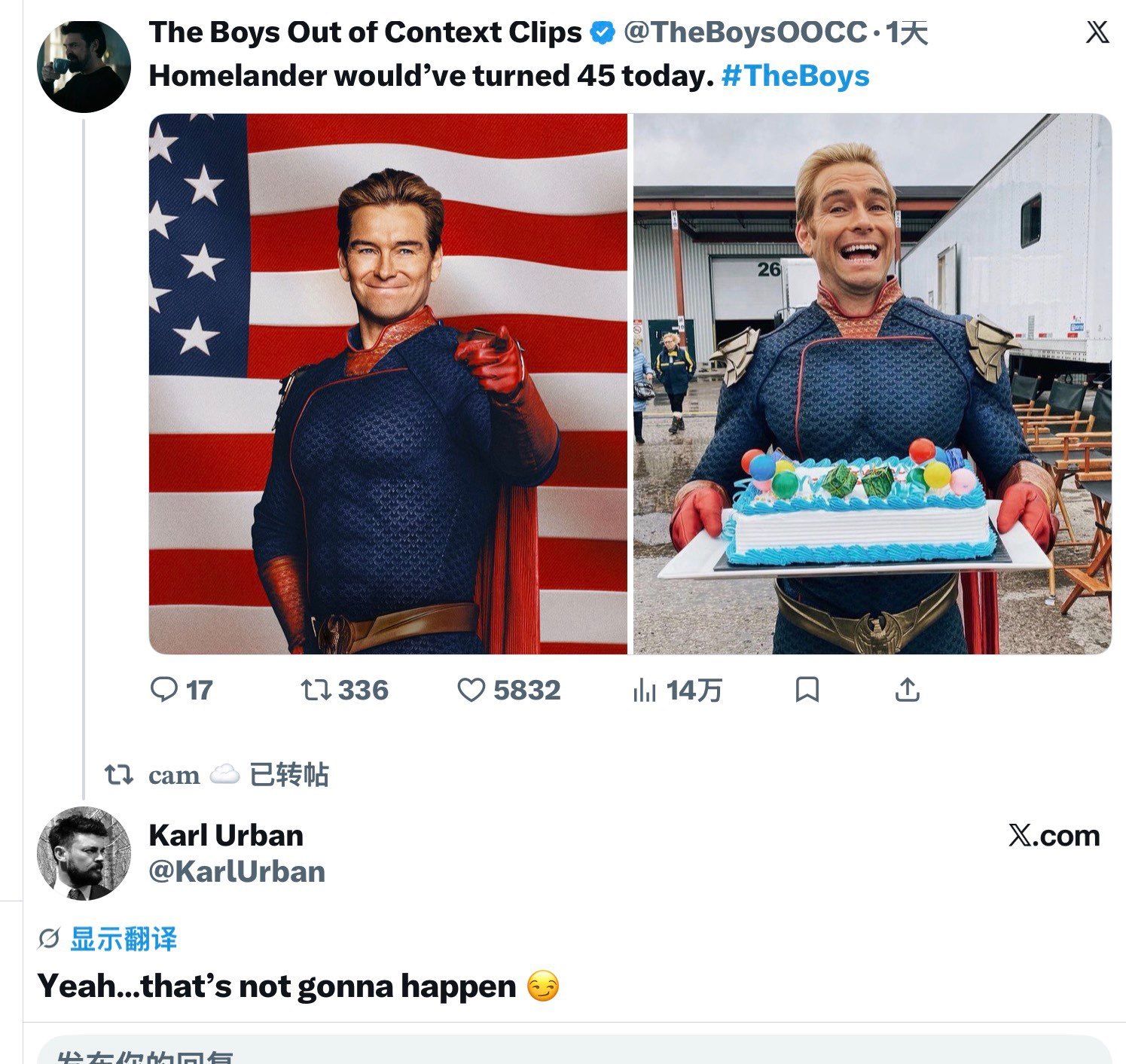
Task: View analytics via the 14万 views icon
Action: tap(644, 690)
